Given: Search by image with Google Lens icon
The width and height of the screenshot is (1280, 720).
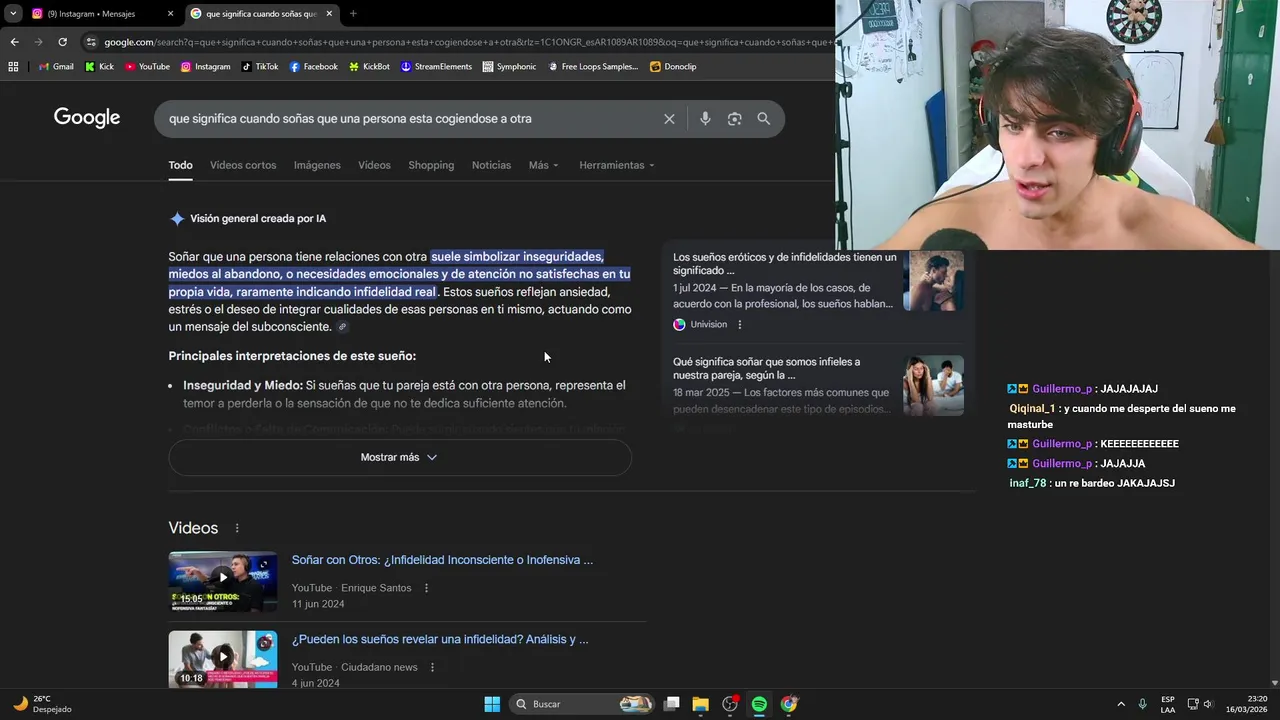Looking at the screenshot, I should (735, 119).
